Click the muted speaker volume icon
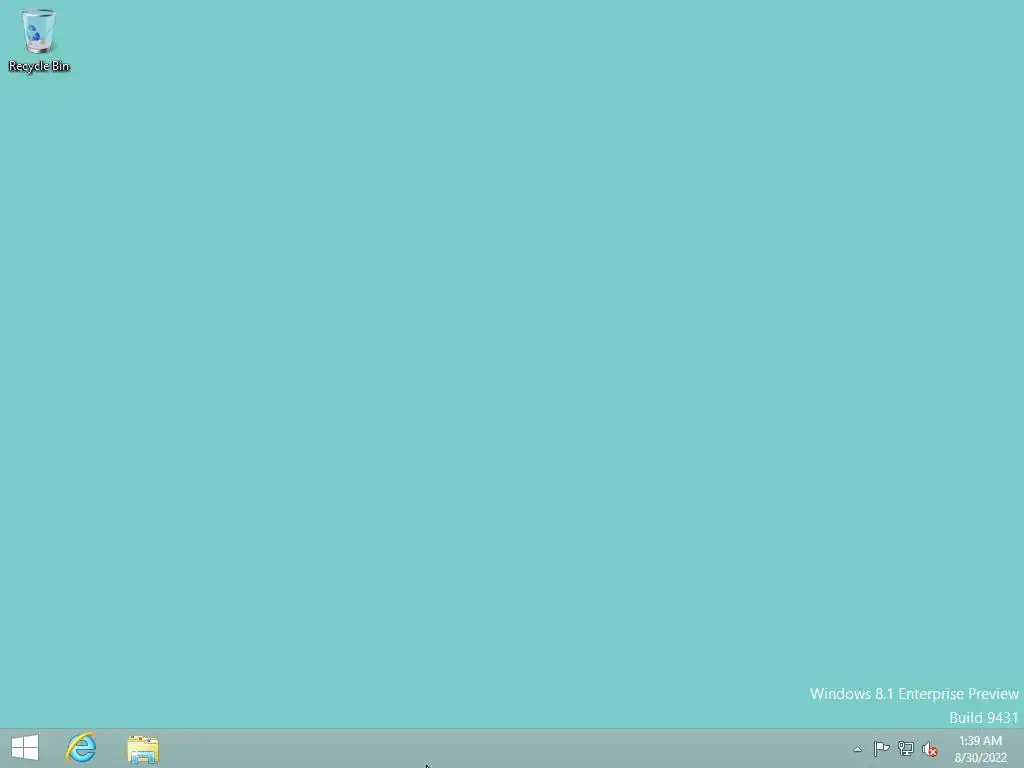The image size is (1024, 768). [x=929, y=749]
